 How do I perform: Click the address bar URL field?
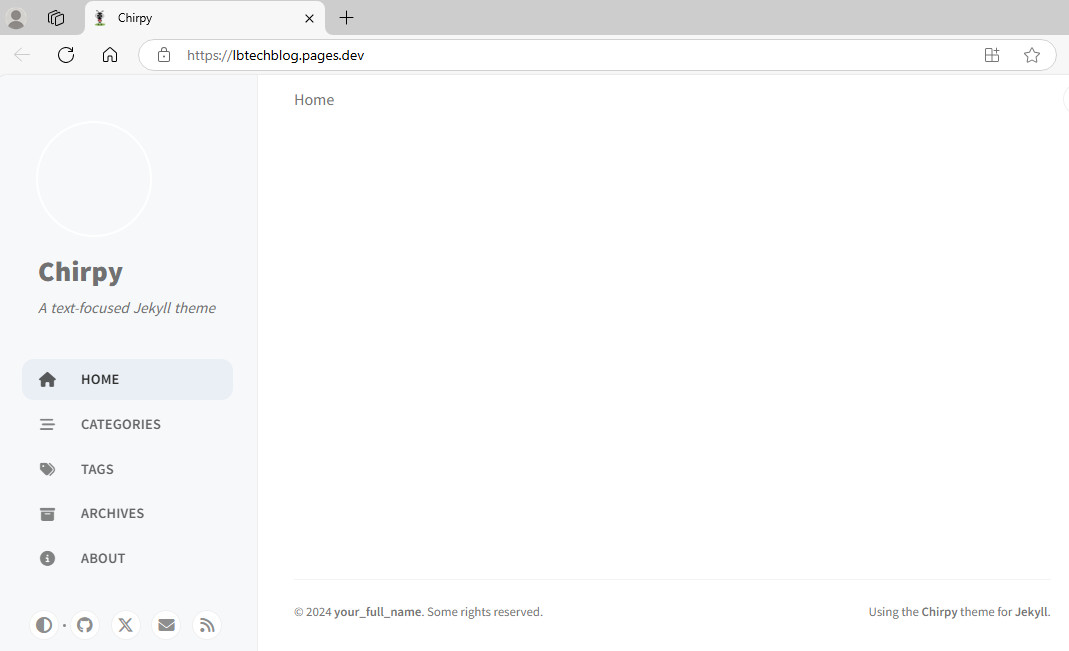pos(560,55)
